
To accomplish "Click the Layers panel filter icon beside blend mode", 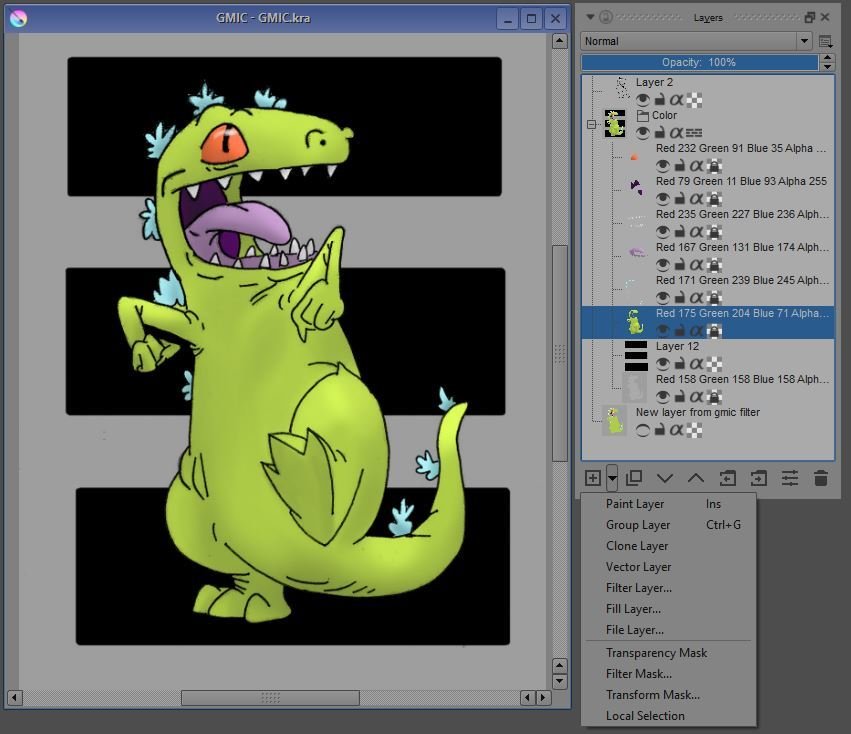I will pyautogui.click(x=825, y=41).
